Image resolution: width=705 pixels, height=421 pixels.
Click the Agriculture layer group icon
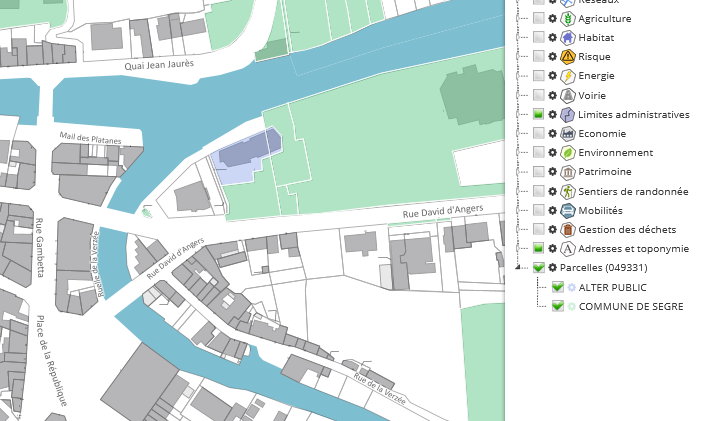[568, 19]
